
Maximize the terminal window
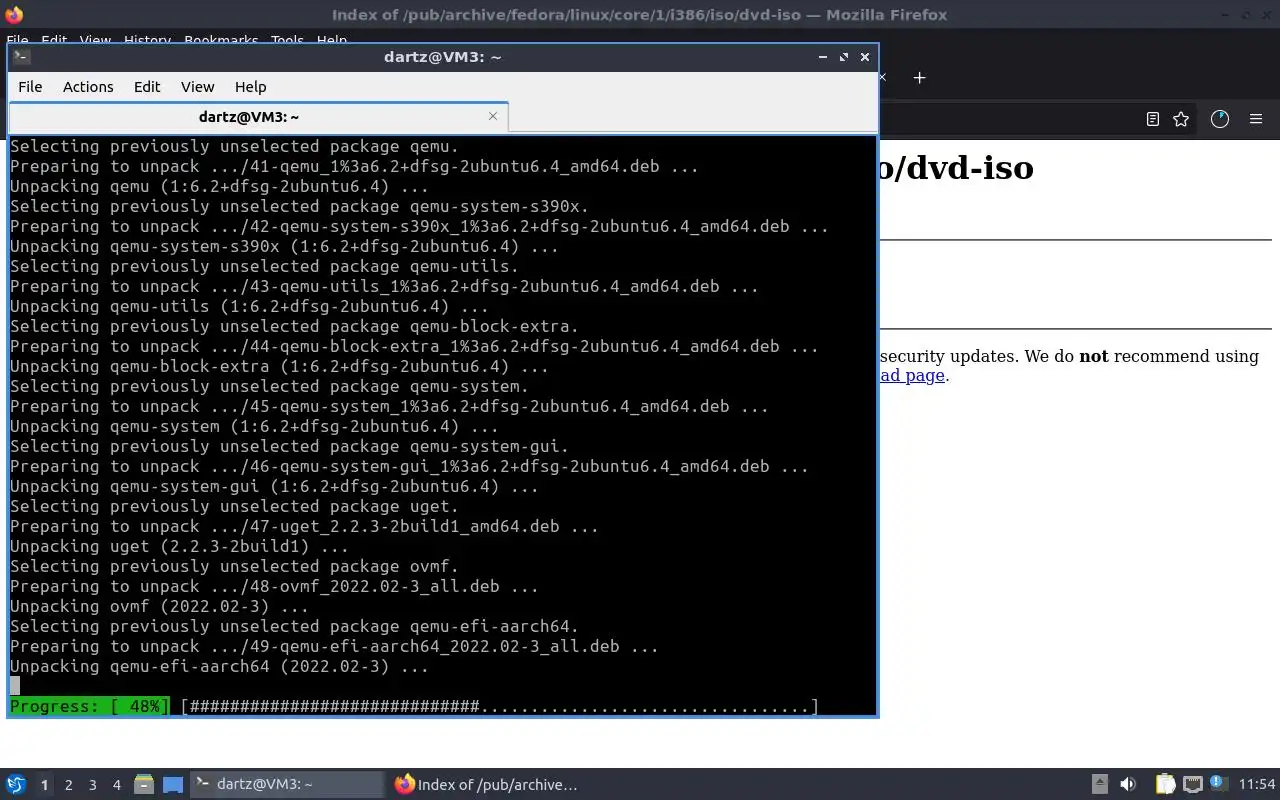point(844,57)
